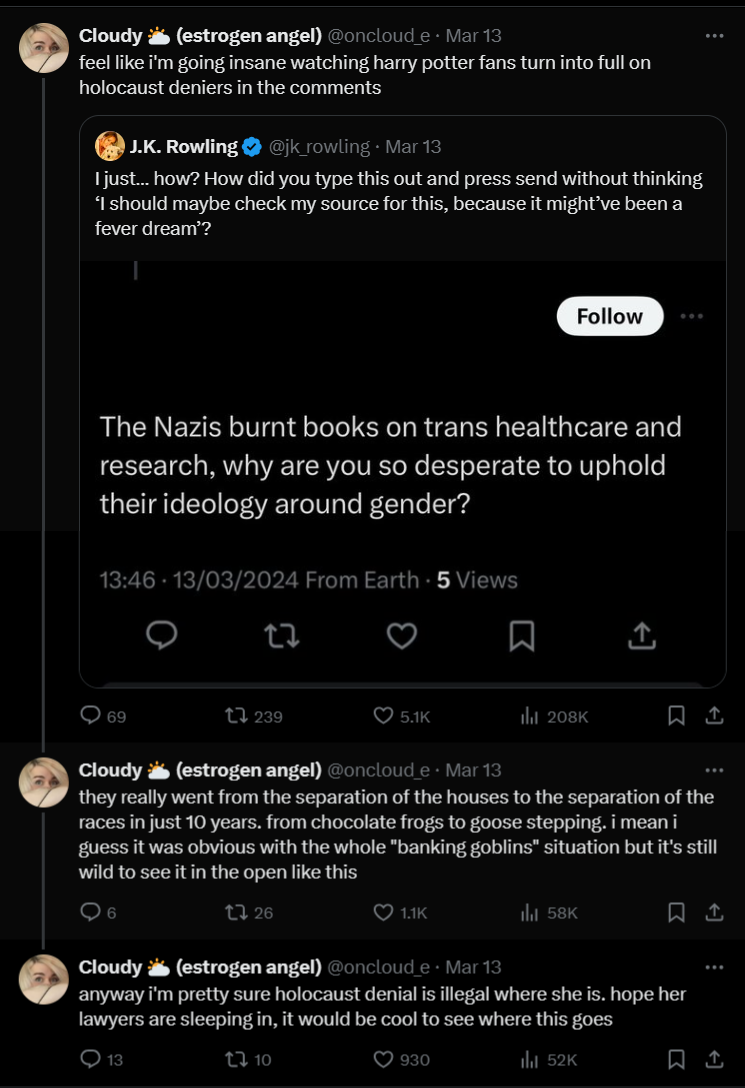Image resolution: width=745 pixels, height=1088 pixels.
Task: View analytics of tweet with 208K views
Action: point(530,716)
